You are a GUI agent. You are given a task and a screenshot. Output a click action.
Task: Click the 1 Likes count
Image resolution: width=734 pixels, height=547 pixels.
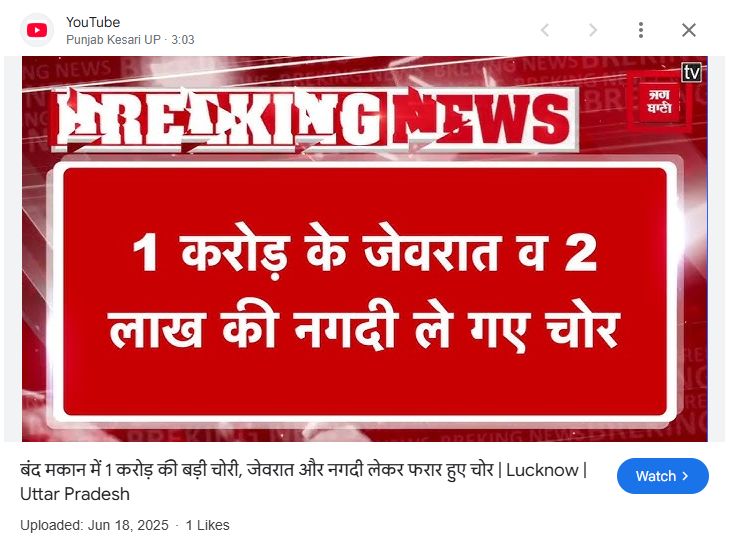pos(207,525)
